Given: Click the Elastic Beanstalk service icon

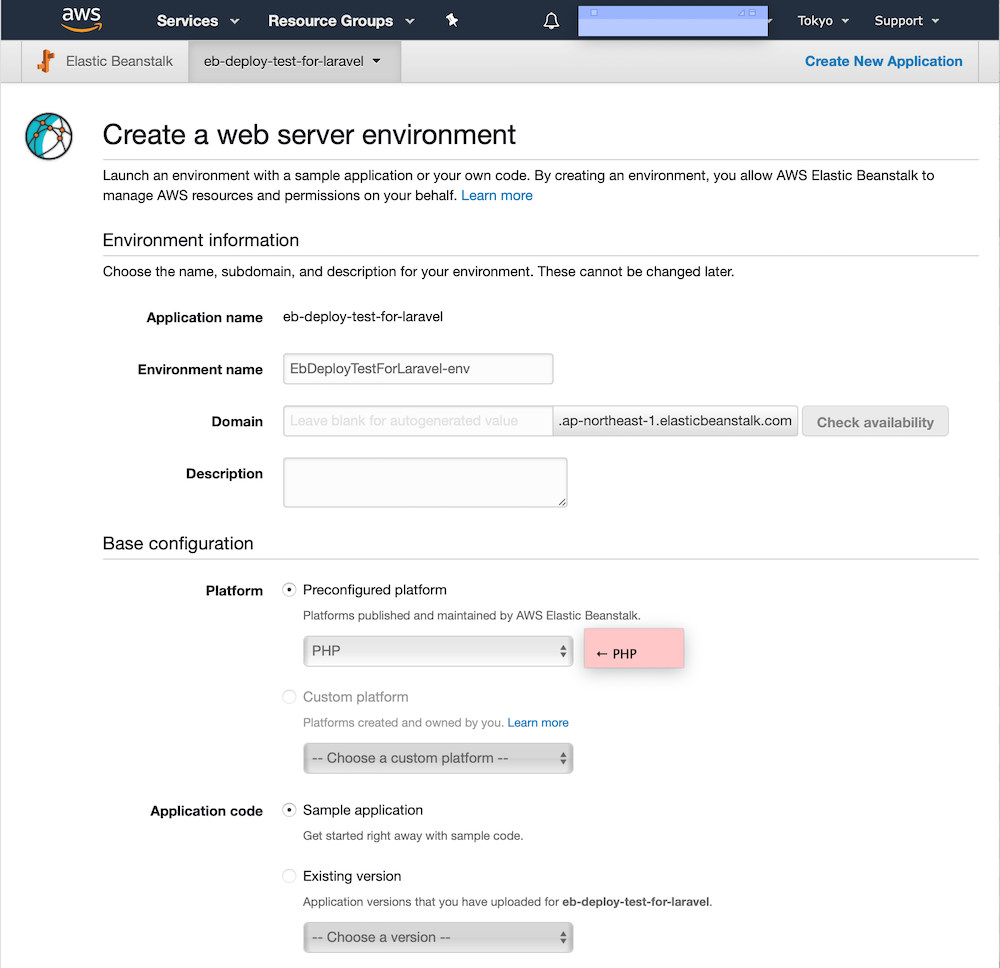Looking at the screenshot, I should click(45, 61).
